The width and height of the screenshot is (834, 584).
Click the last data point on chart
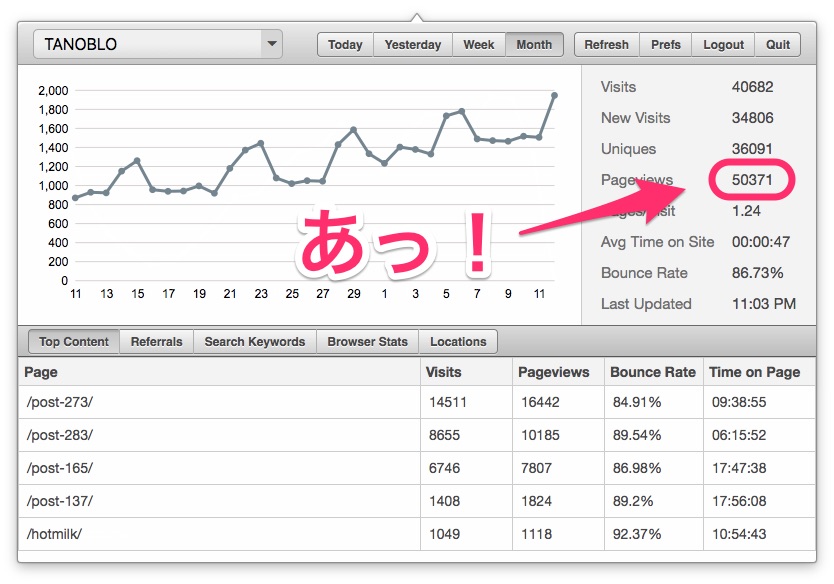click(554, 95)
